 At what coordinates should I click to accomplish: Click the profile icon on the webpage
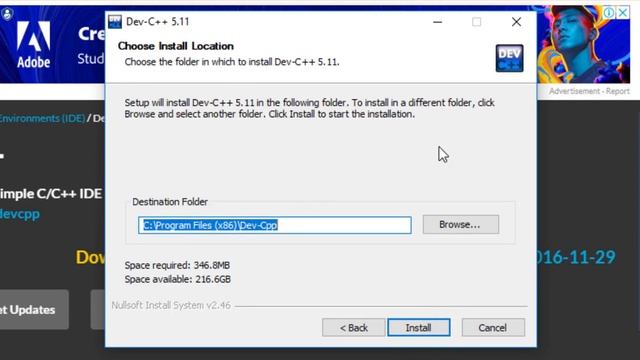(7, 14)
